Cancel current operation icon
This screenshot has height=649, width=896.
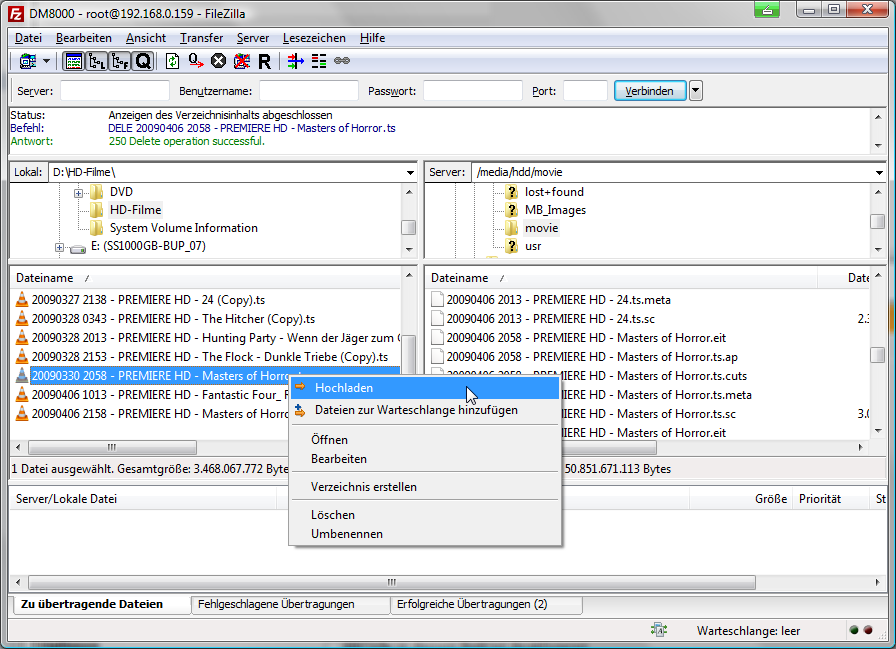pos(218,61)
